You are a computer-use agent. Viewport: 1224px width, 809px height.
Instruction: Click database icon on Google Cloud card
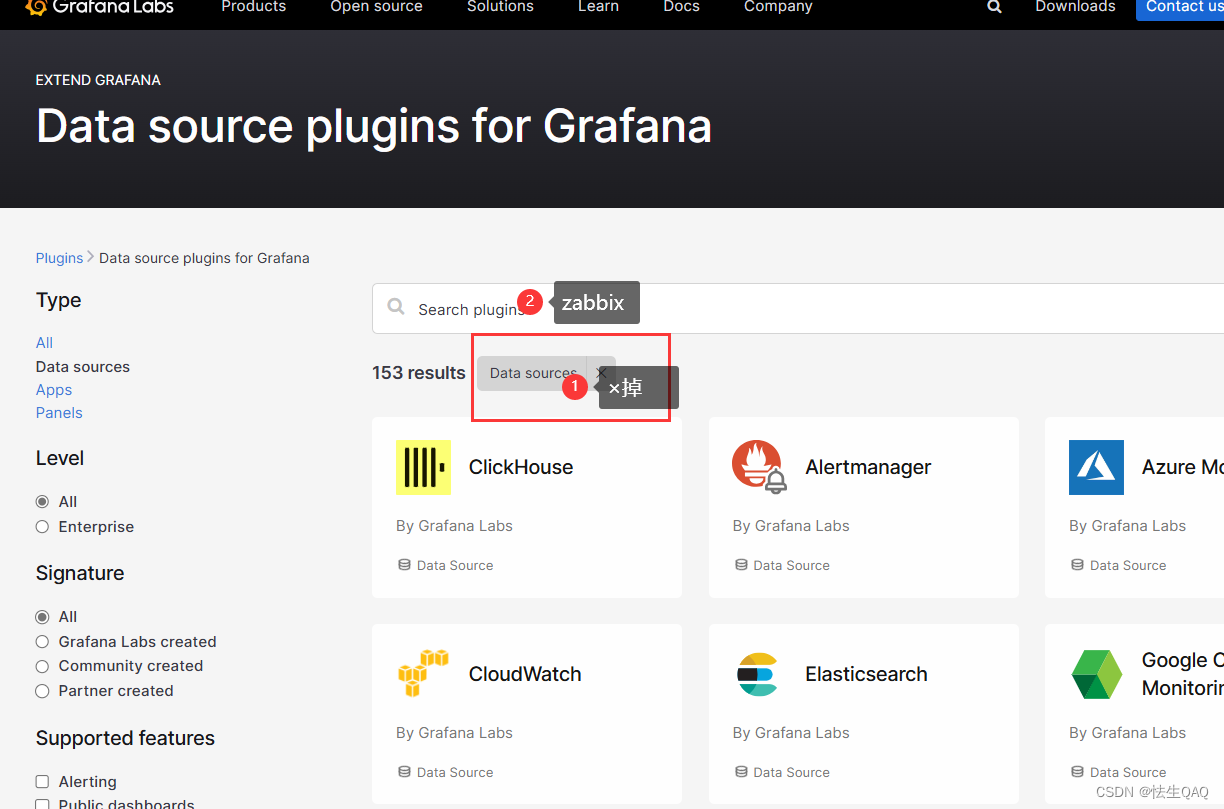[1077, 772]
